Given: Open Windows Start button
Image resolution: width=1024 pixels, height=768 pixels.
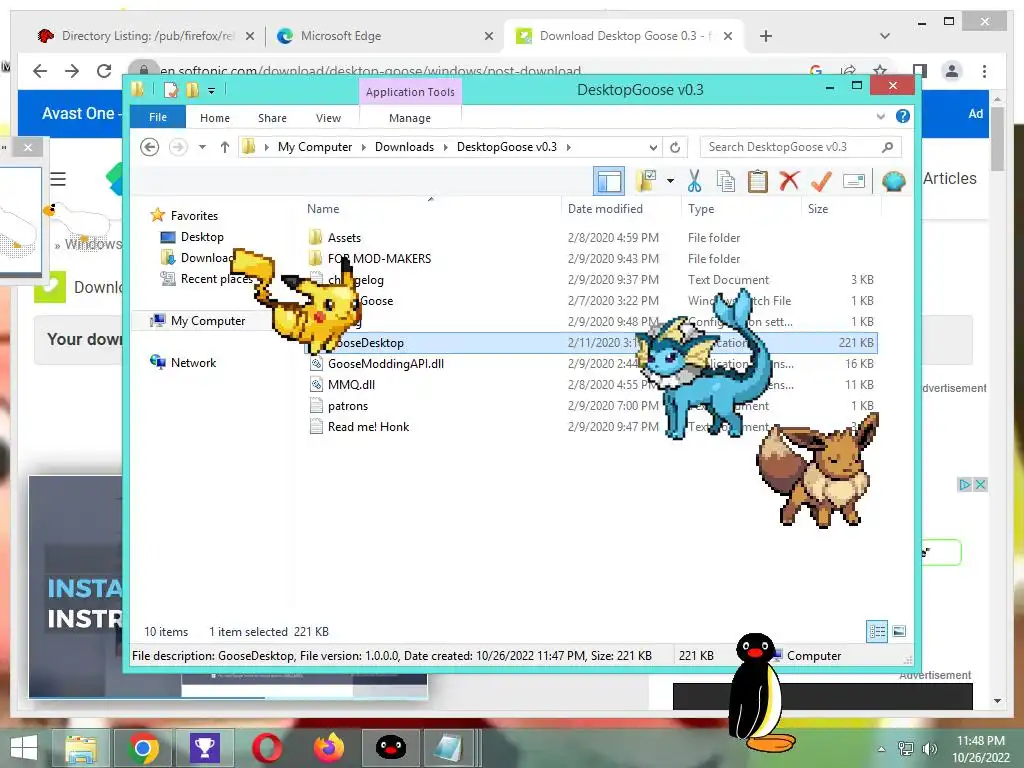Looking at the screenshot, I should pyautogui.click(x=24, y=747).
